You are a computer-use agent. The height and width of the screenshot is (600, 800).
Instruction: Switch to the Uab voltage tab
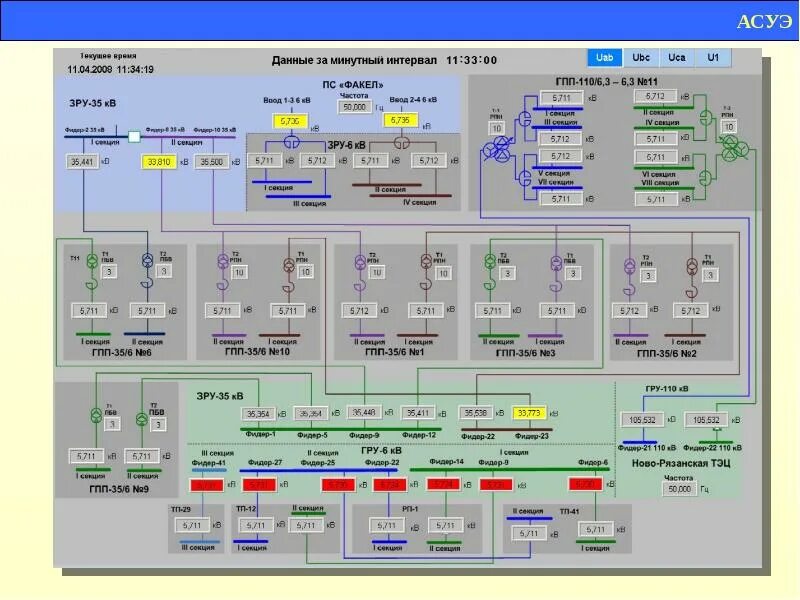(605, 58)
